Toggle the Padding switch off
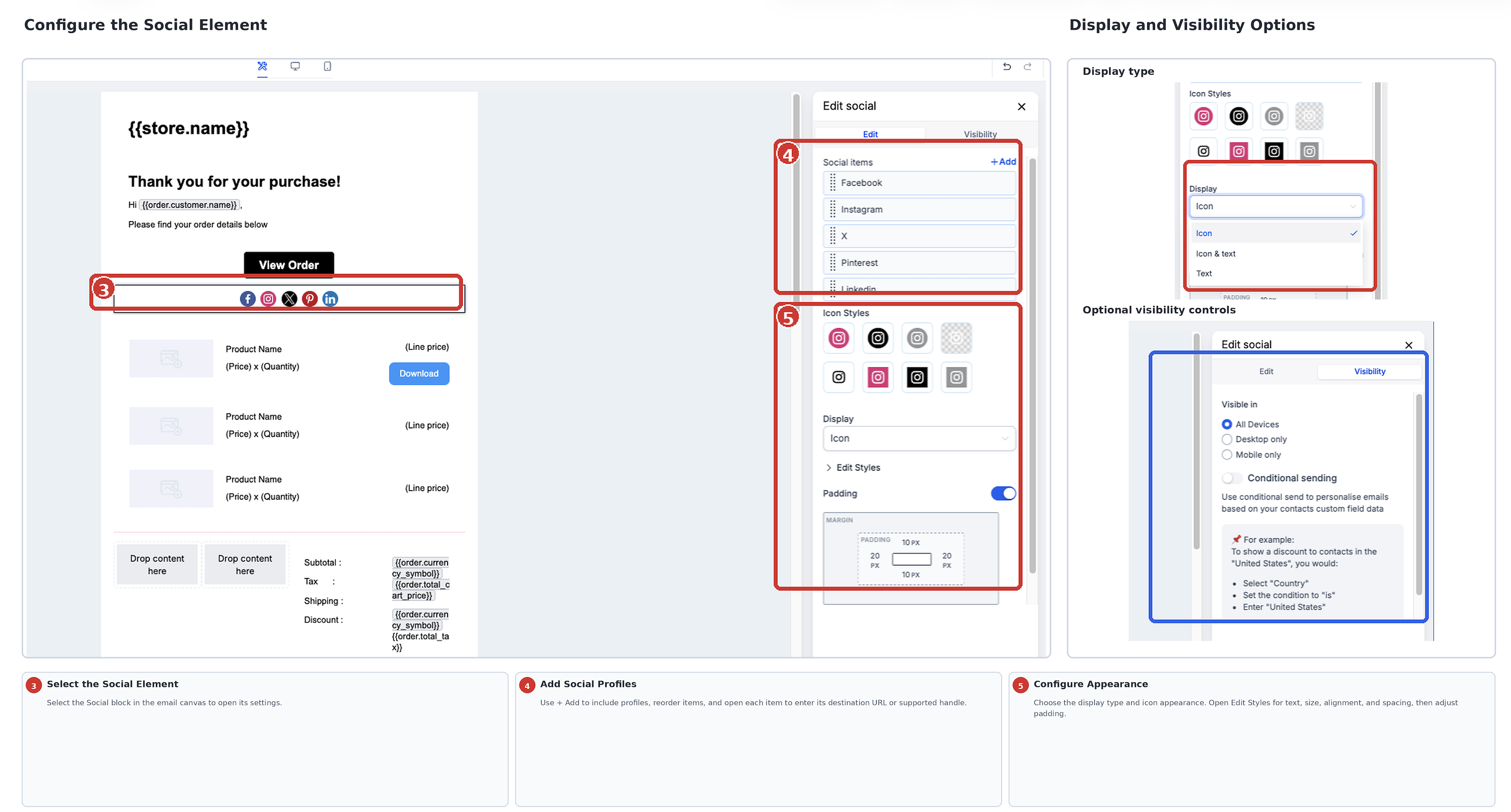 1003,494
